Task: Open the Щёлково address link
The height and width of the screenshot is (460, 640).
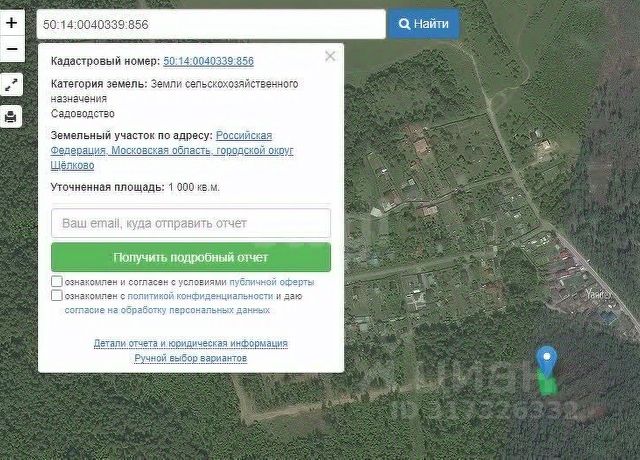Action: [x=72, y=165]
